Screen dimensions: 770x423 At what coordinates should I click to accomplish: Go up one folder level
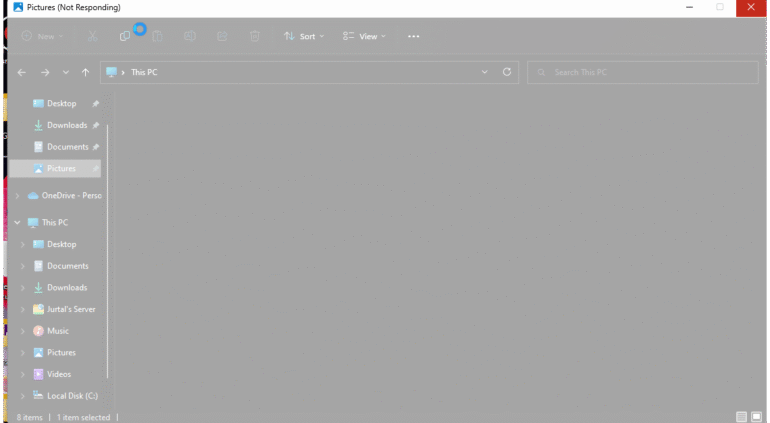(86, 72)
